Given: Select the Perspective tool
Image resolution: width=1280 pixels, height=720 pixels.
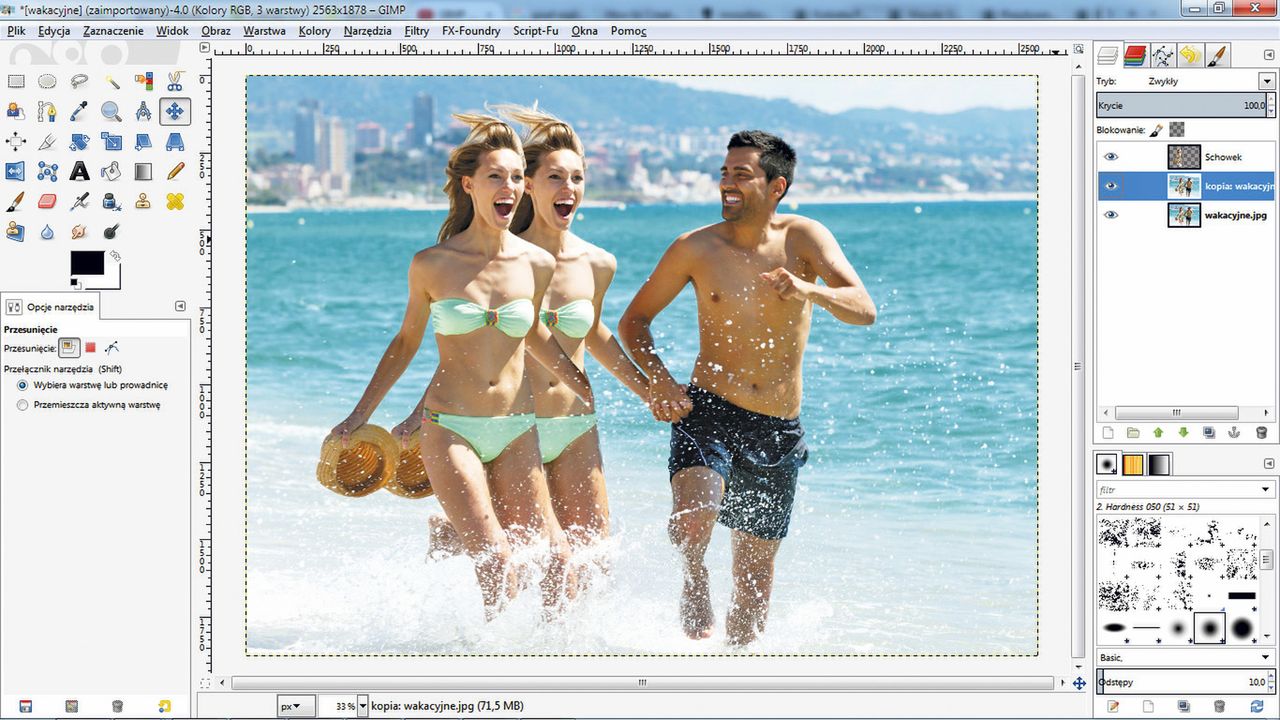Looking at the screenshot, I should [x=175, y=141].
